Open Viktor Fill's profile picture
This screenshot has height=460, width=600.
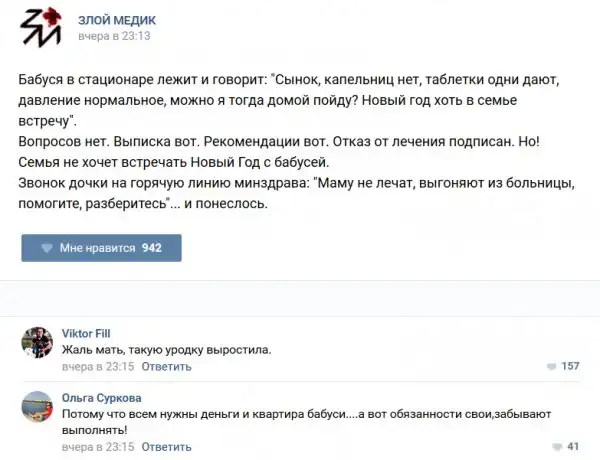37,344
